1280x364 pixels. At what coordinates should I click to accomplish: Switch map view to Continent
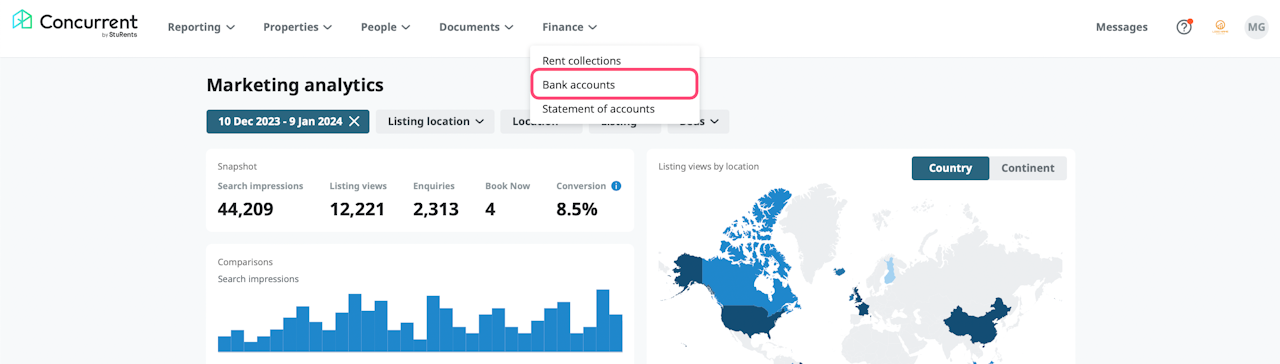coord(1028,168)
